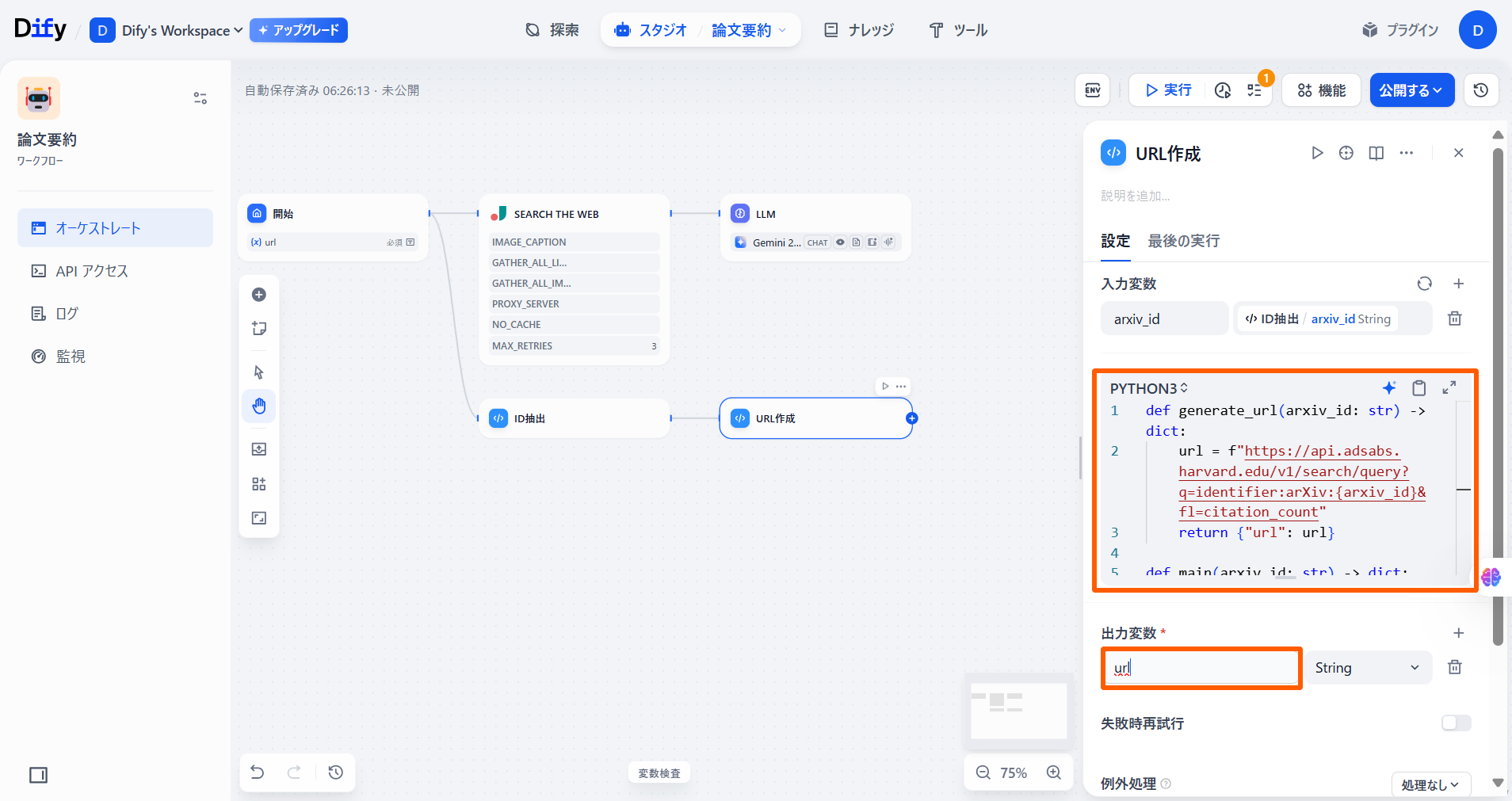
Task: Click the zoom out magnifier icon
Action: tap(983, 772)
